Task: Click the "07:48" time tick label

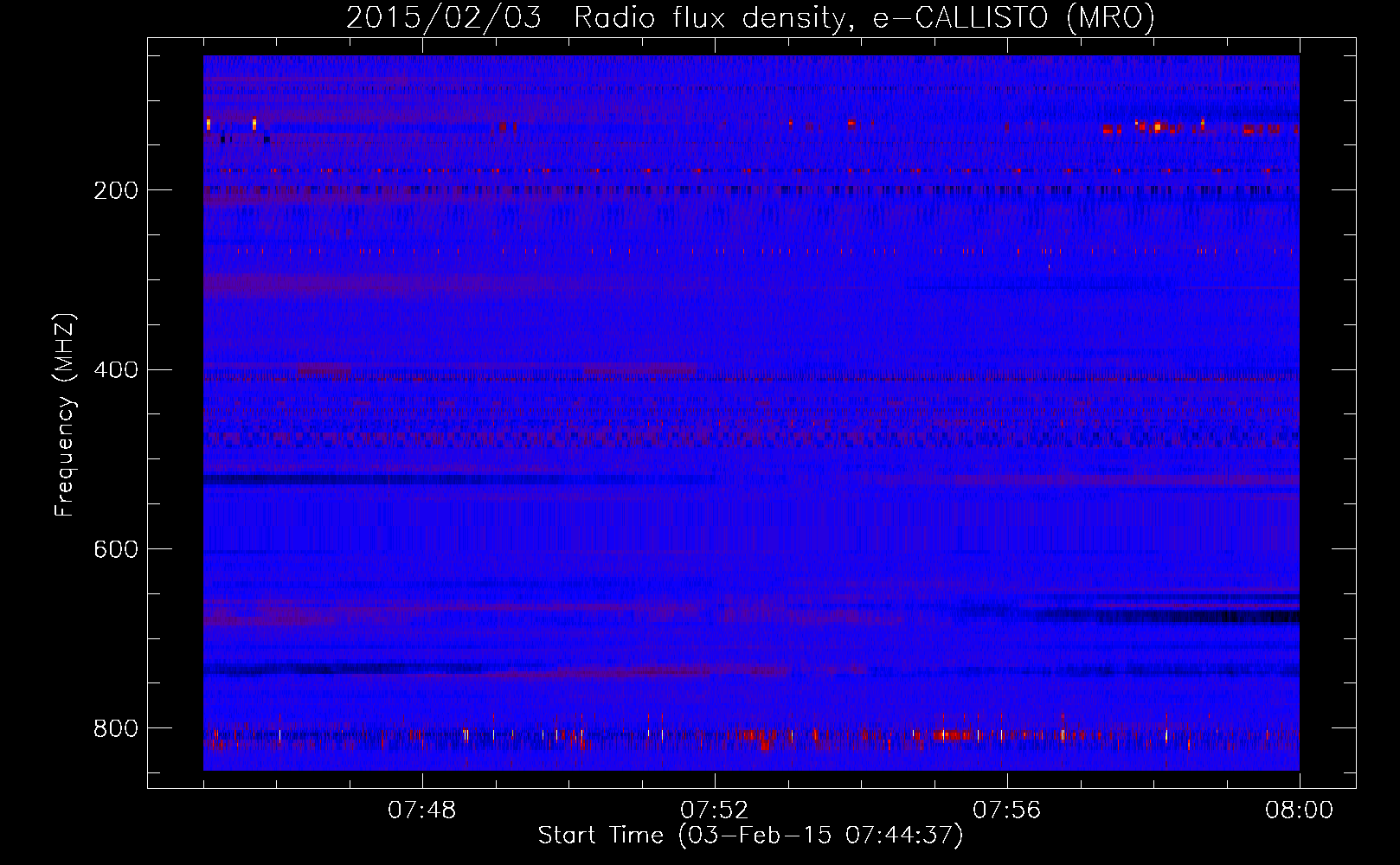Action: 422,811
